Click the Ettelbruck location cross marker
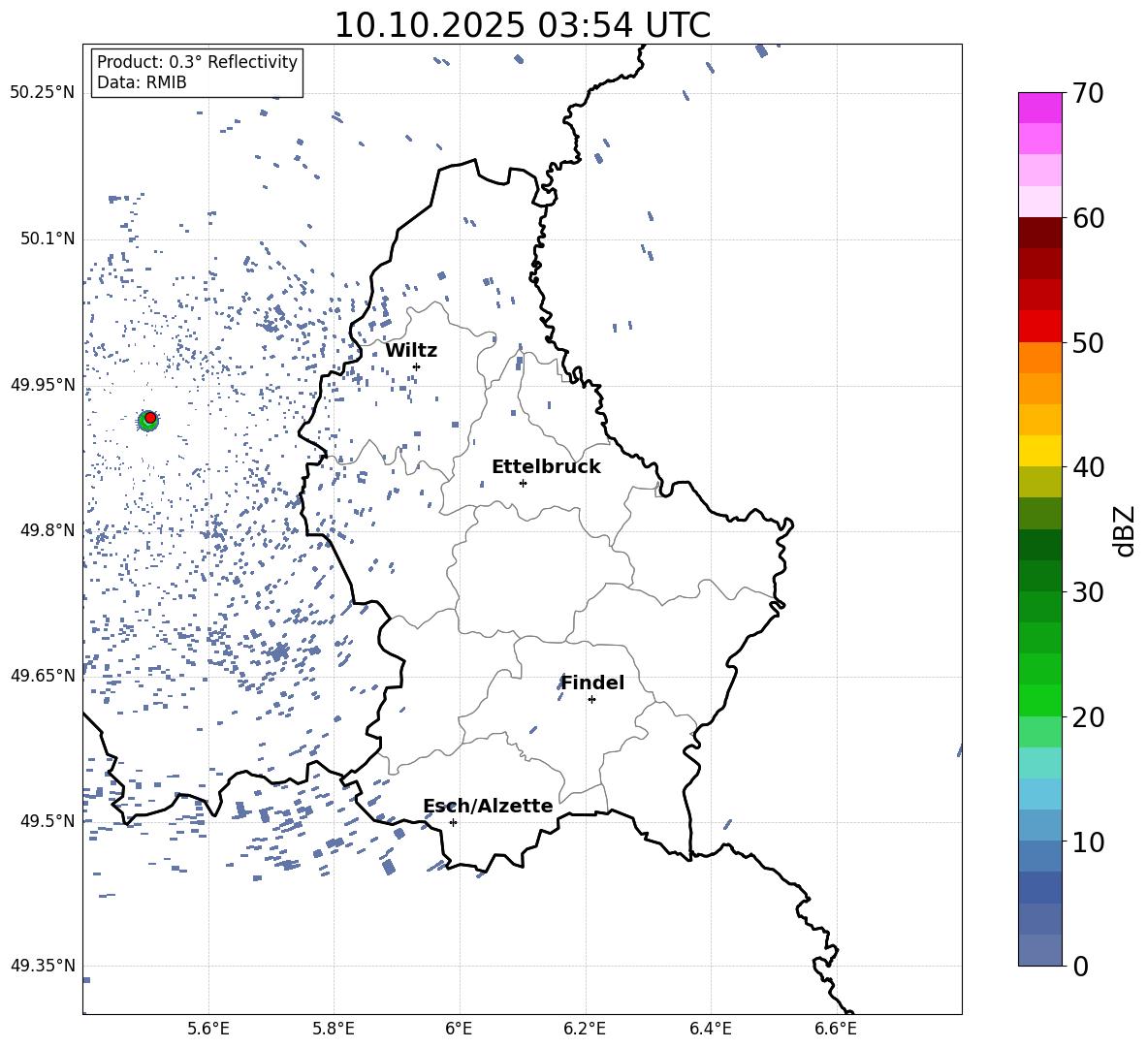 (523, 483)
